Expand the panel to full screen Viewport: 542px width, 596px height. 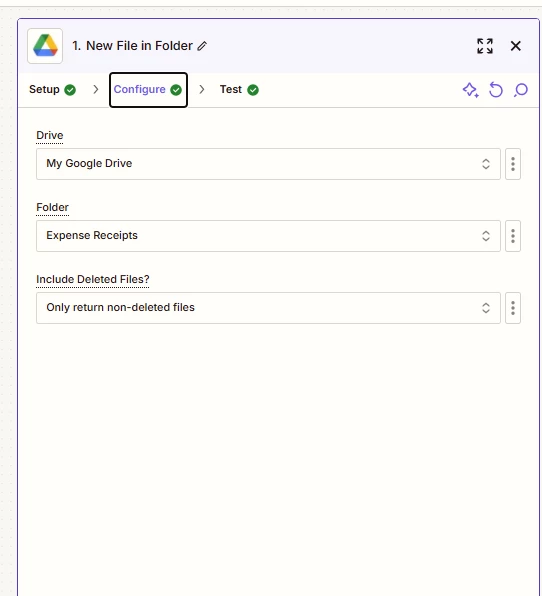pos(485,46)
